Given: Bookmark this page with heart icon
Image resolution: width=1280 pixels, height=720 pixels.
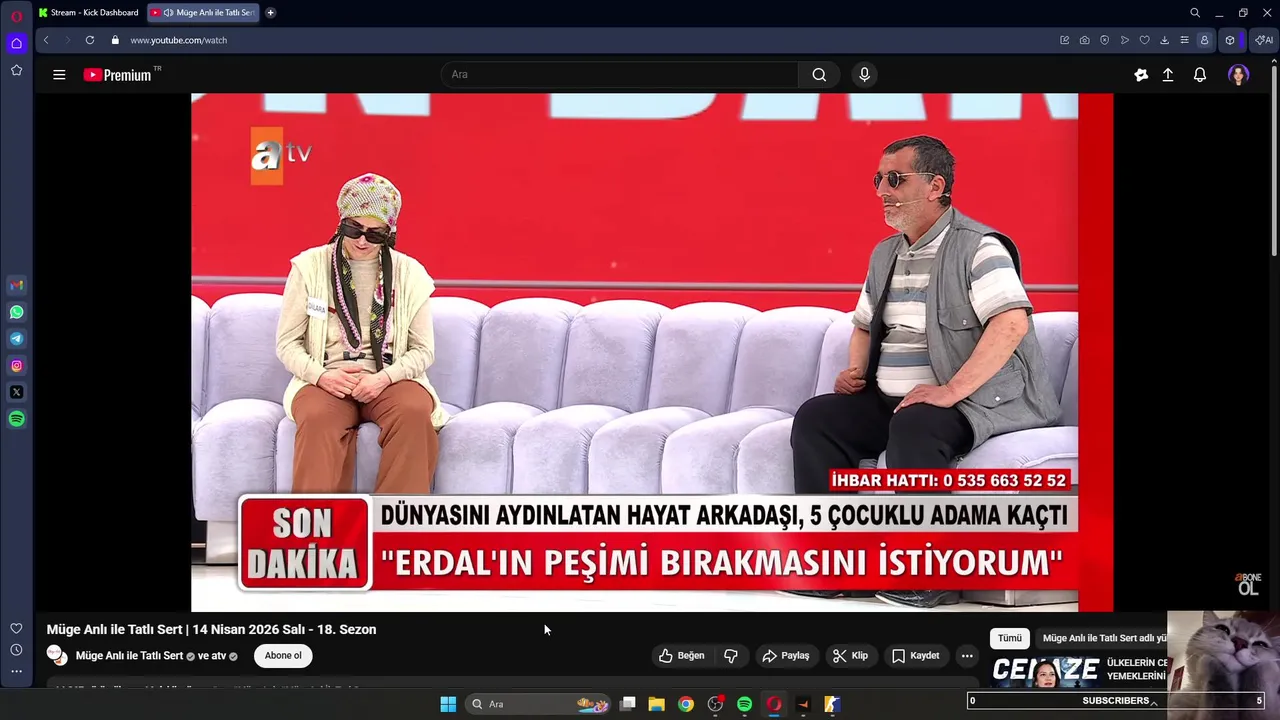Looking at the screenshot, I should [1145, 40].
